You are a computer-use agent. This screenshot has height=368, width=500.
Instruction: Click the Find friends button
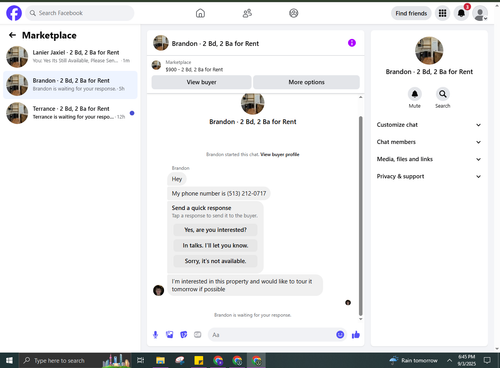click(x=411, y=13)
